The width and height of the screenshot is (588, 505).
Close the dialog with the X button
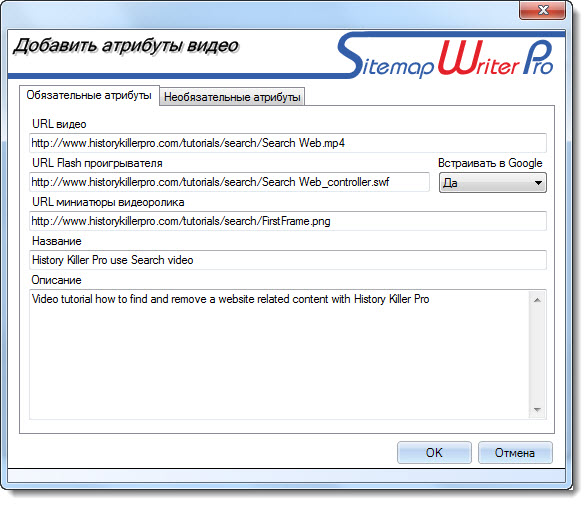click(543, 10)
